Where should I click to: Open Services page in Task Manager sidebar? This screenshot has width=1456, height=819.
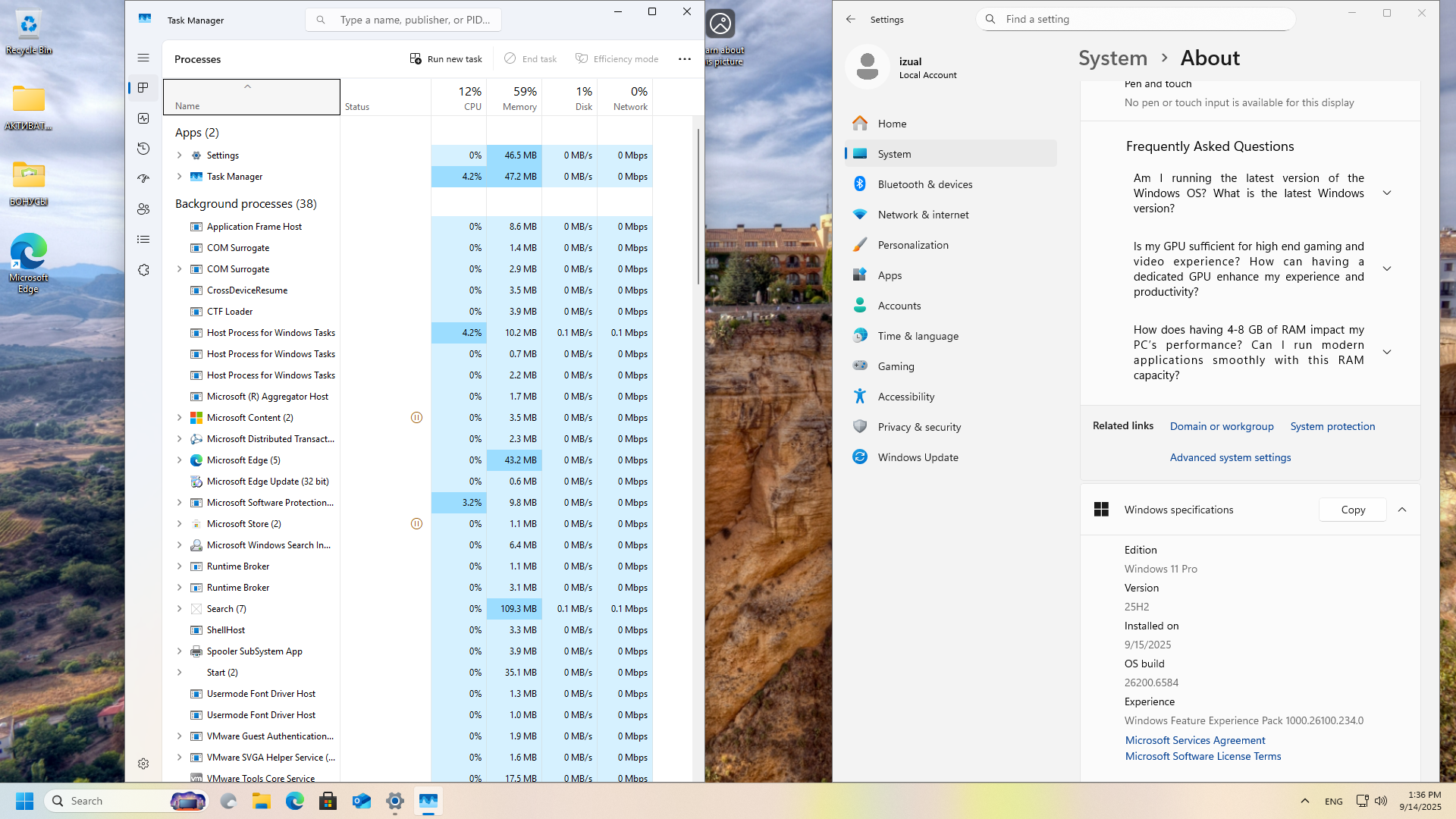point(143,270)
